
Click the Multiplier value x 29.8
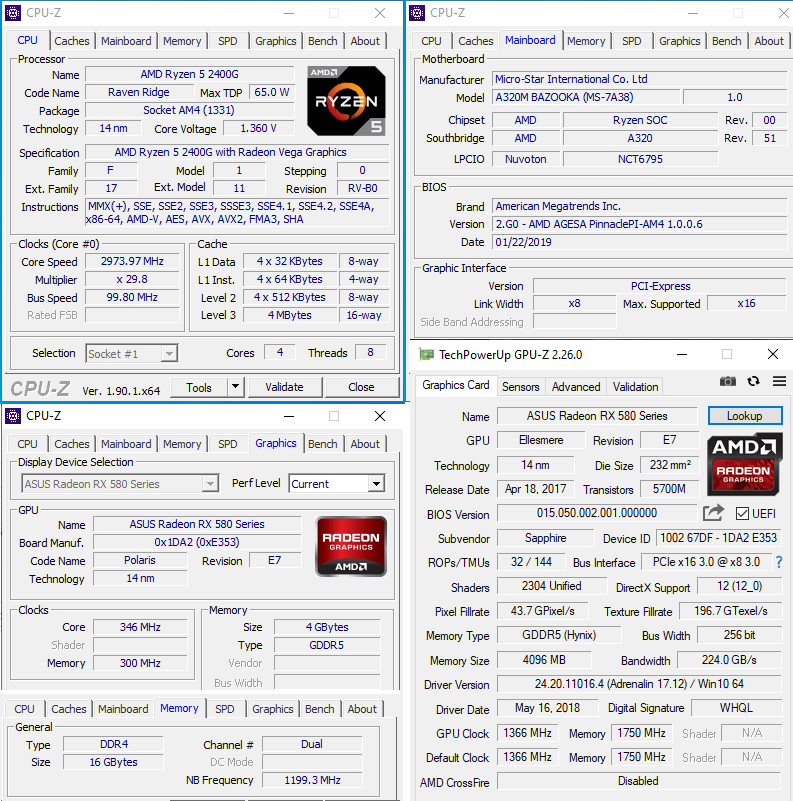click(x=132, y=279)
